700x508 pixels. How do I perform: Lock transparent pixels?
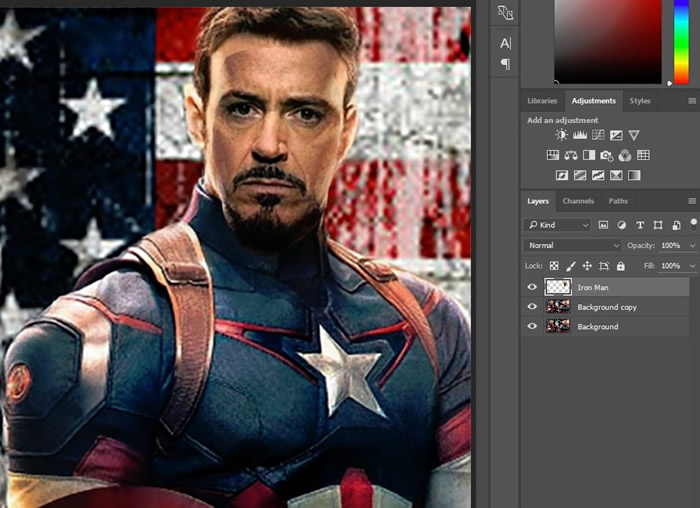point(554,266)
